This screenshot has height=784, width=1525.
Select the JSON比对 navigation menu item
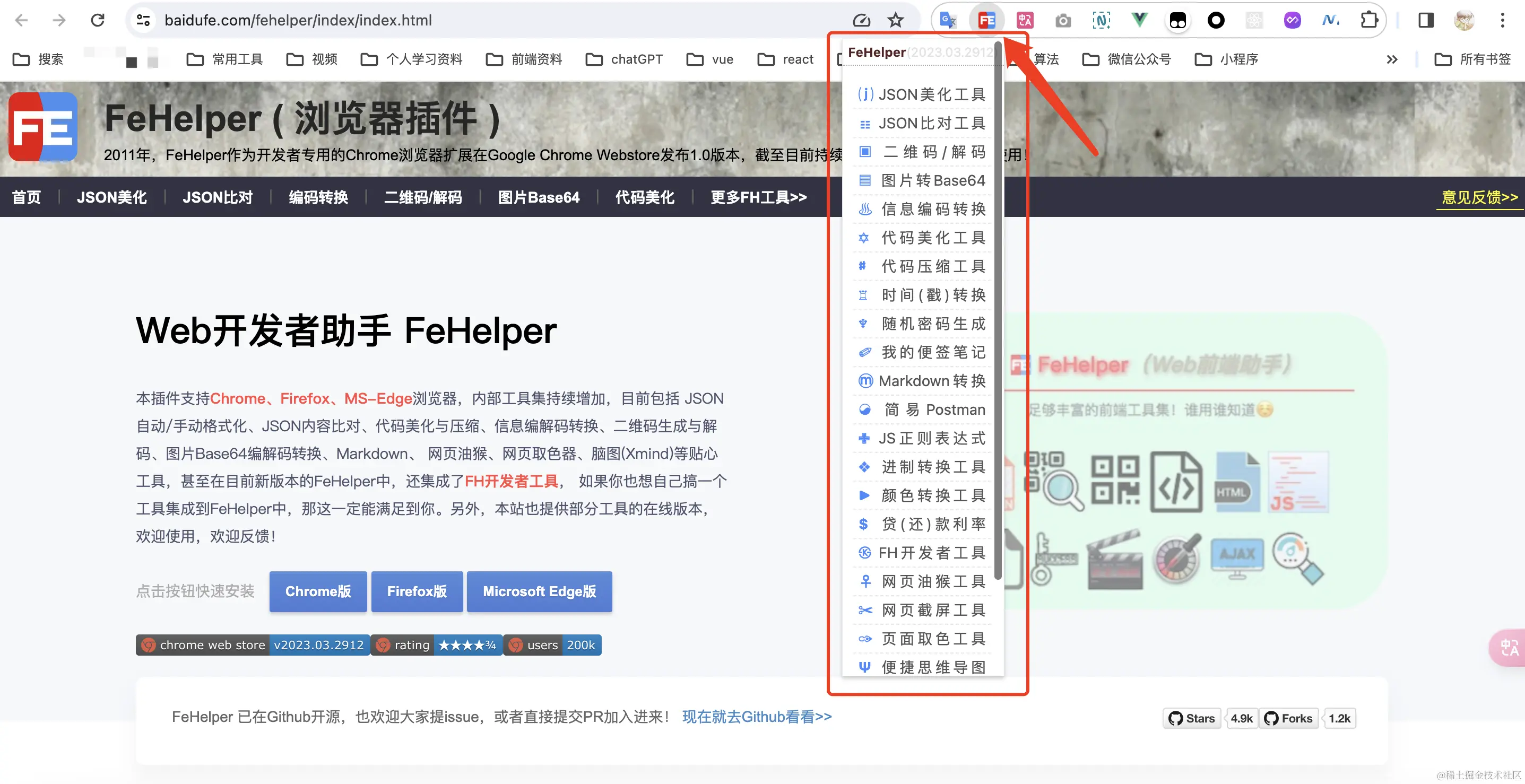coord(217,197)
